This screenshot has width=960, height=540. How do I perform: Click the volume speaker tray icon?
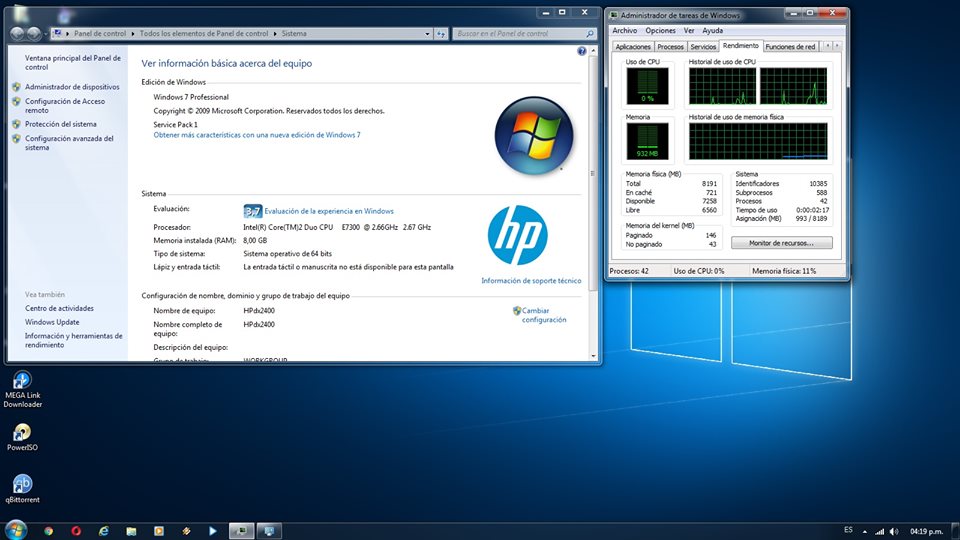coord(894,531)
